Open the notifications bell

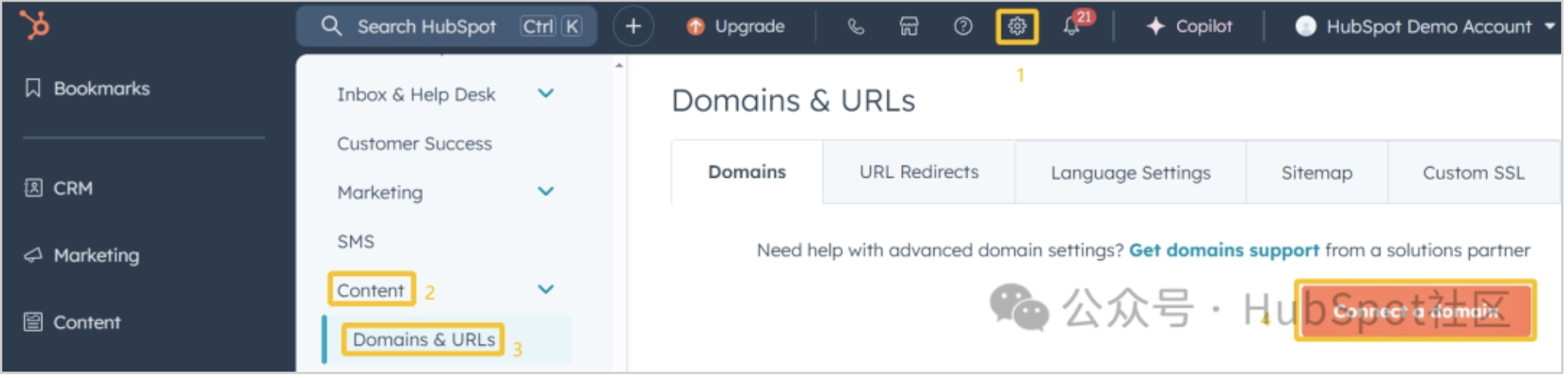click(1071, 26)
